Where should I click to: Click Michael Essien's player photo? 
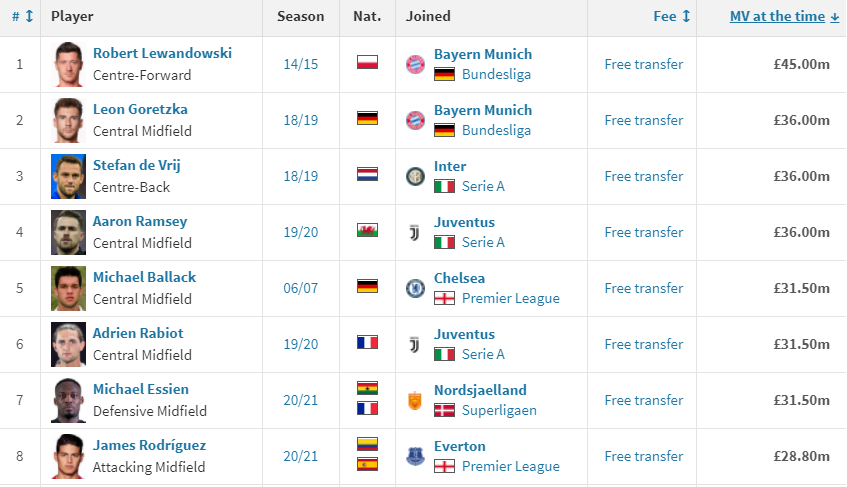[69, 400]
